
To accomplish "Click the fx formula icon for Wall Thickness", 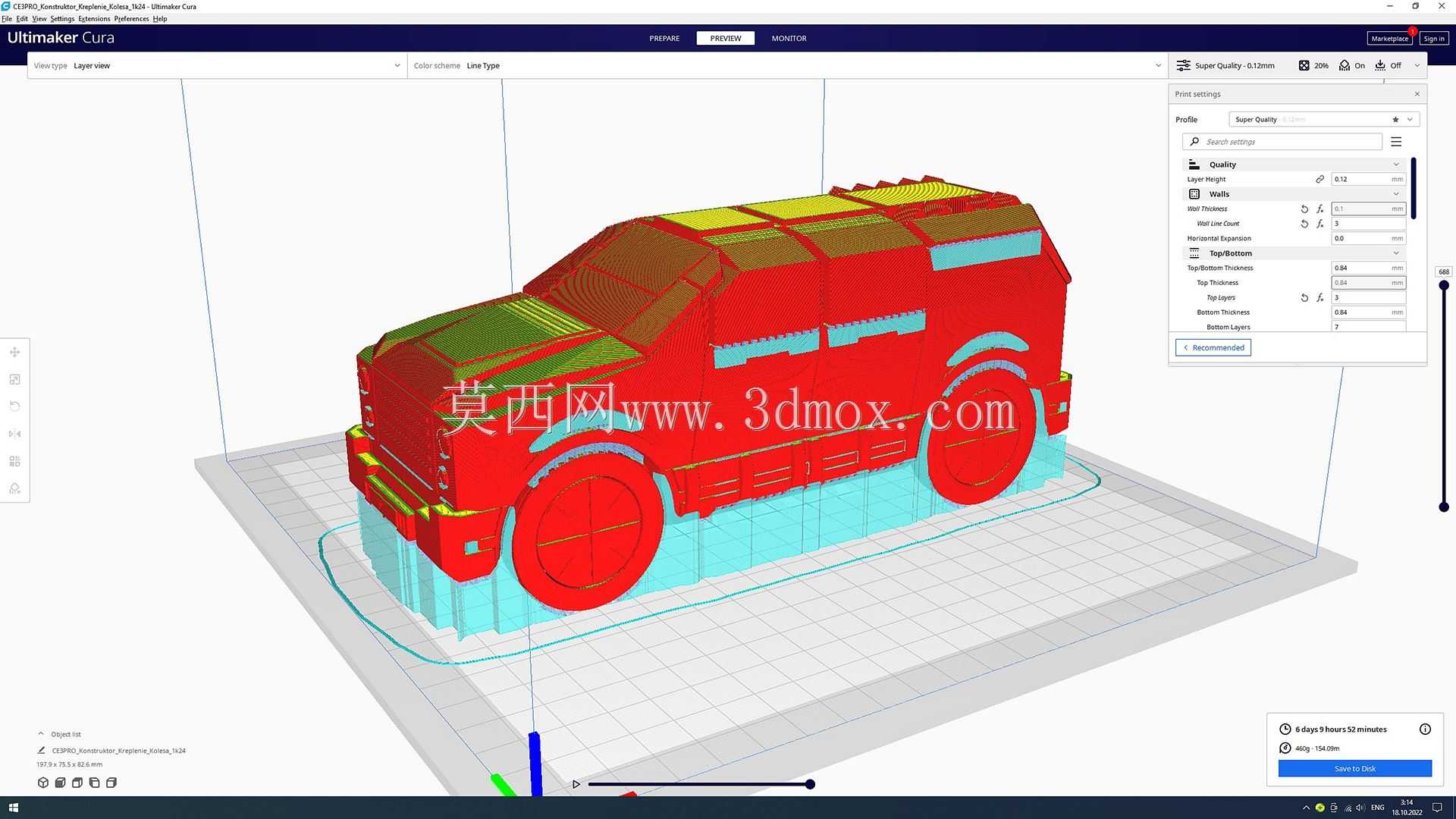I will click(x=1320, y=209).
